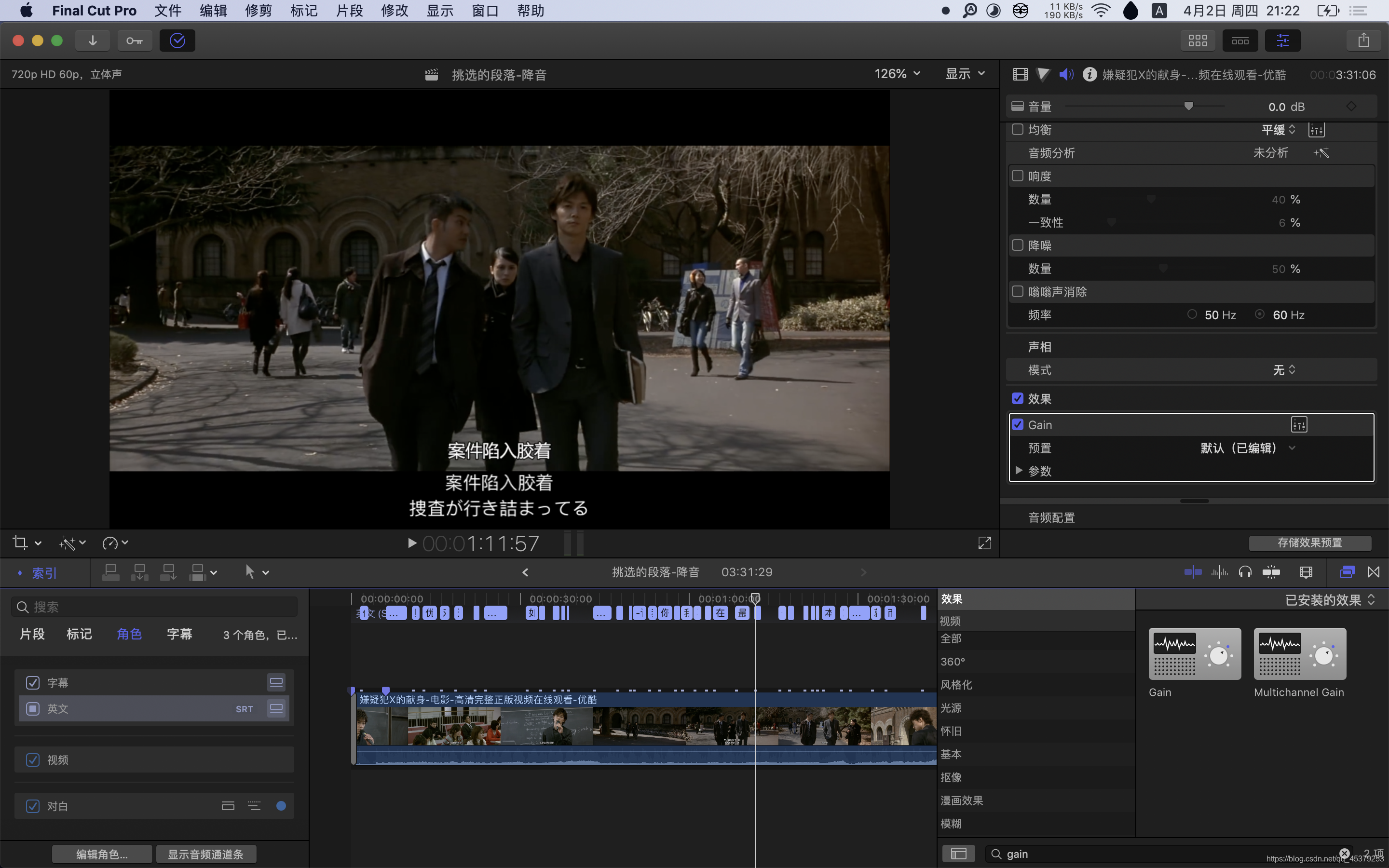Switch to the 角色 index tab
This screenshot has height=868, width=1389.
pyautogui.click(x=129, y=634)
